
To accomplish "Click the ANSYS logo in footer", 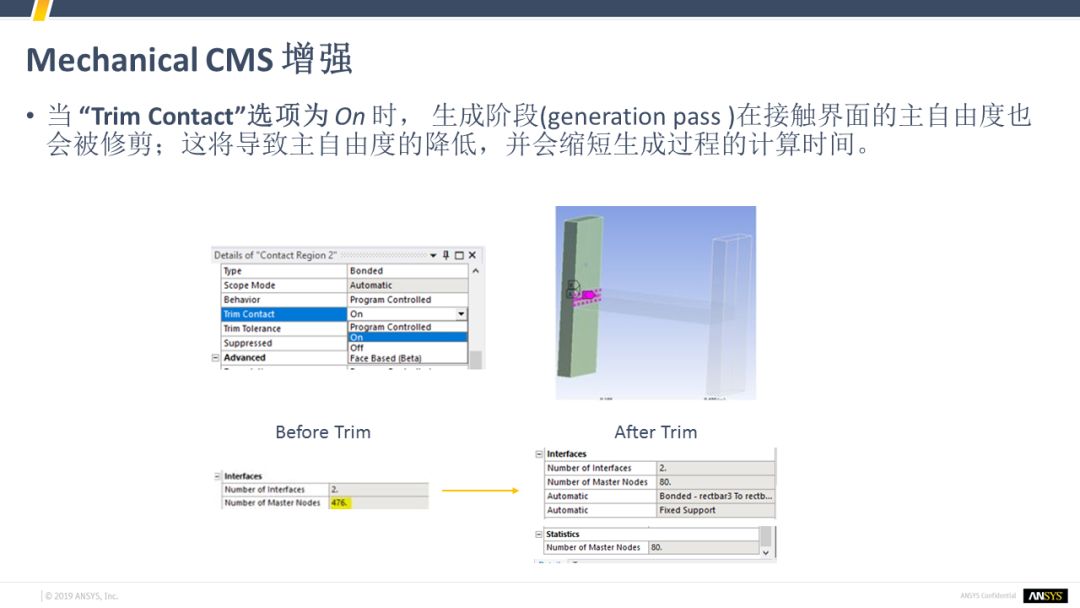I will [1045, 596].
